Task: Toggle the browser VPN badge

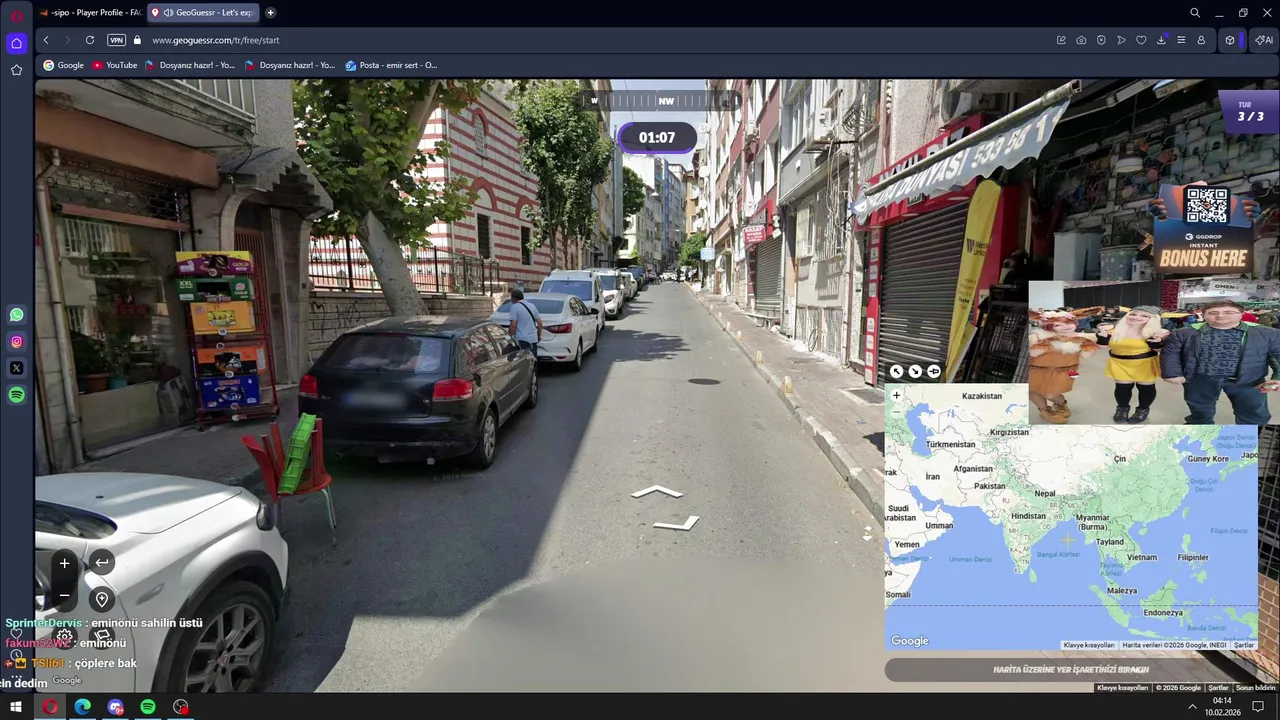Action: (116, 40)
